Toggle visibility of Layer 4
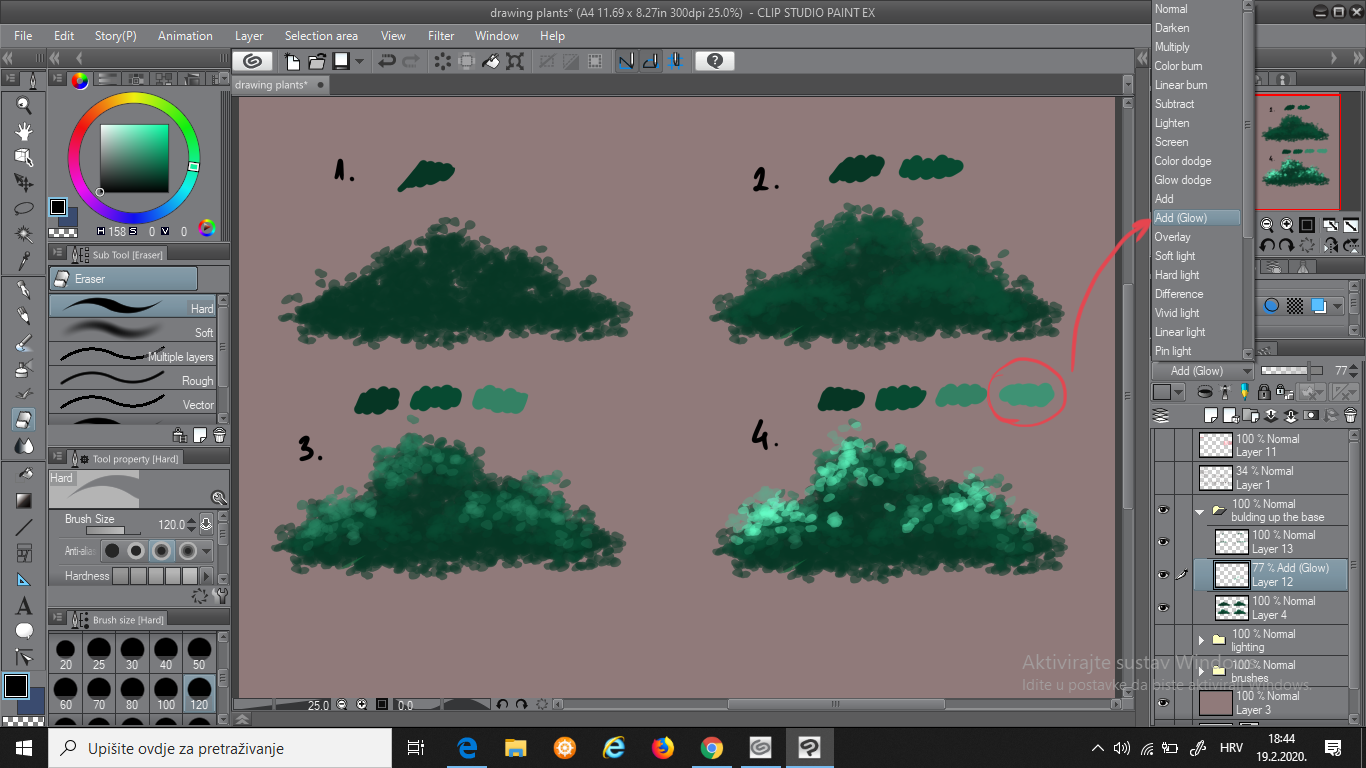This screenshot has width=1366, height=768. pos(1163,607)
